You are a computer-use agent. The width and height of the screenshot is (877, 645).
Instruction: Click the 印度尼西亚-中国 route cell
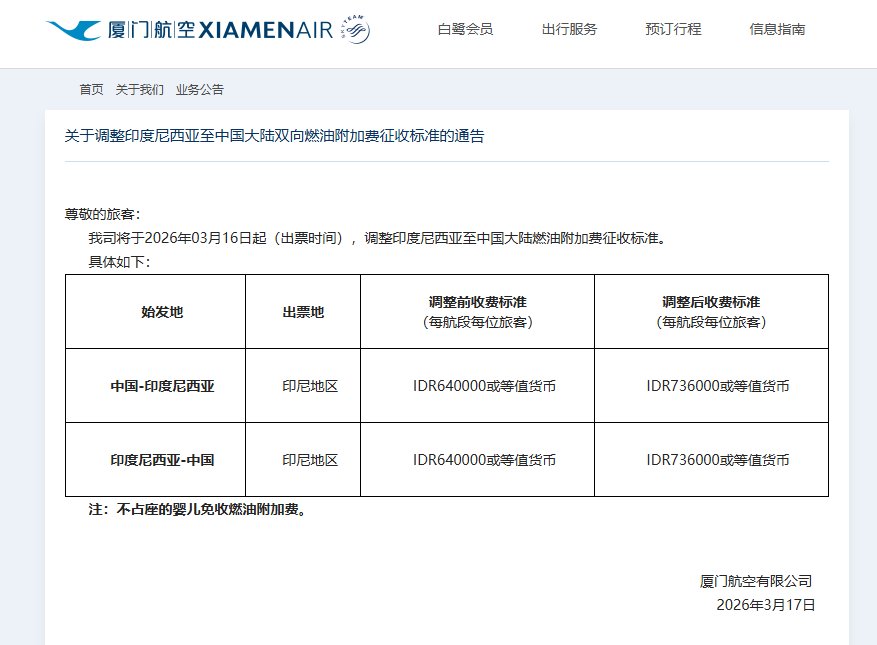point(162,460)
